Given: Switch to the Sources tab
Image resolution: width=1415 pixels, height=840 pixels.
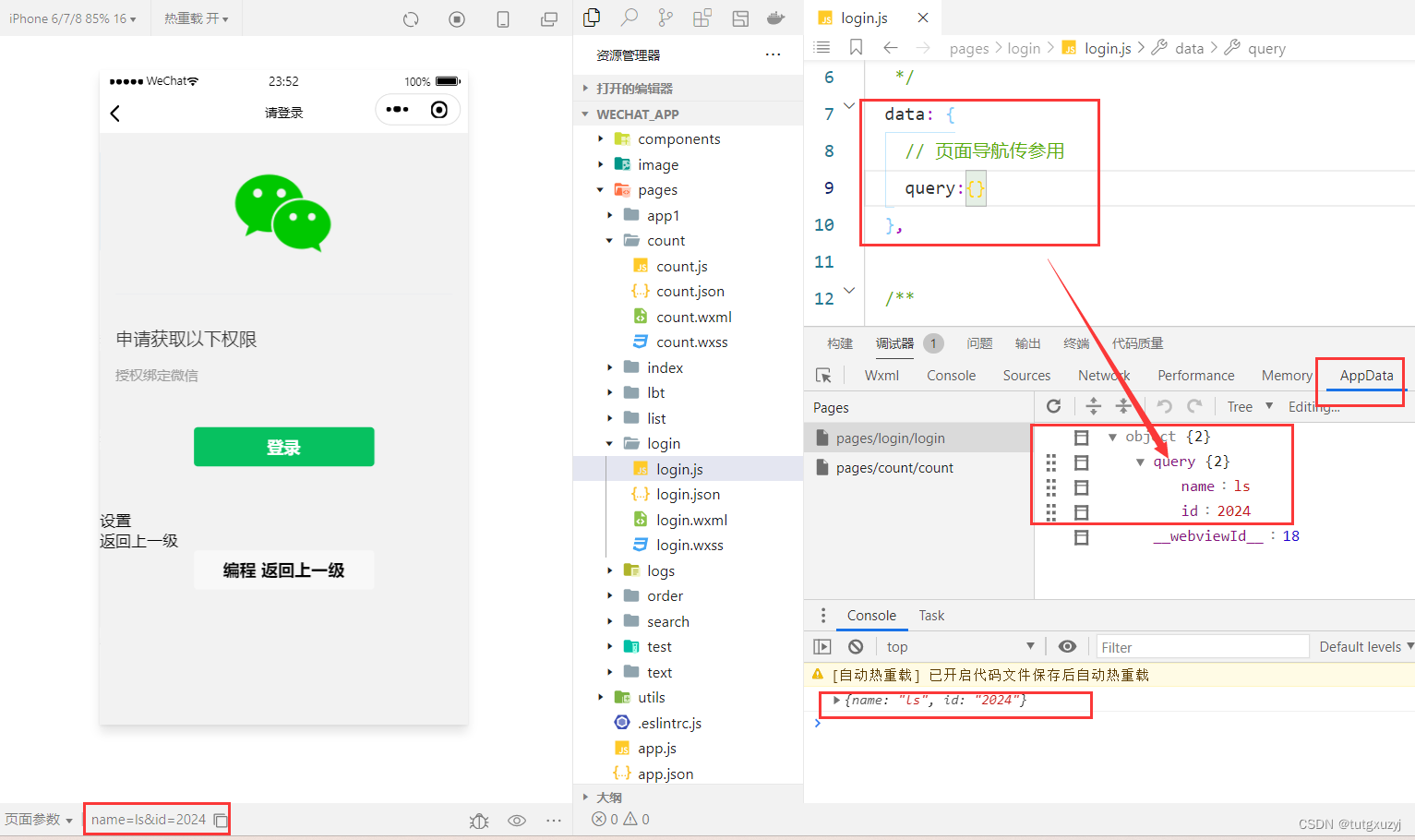Looking at the screenshot, I should (x=1026, y=376).
